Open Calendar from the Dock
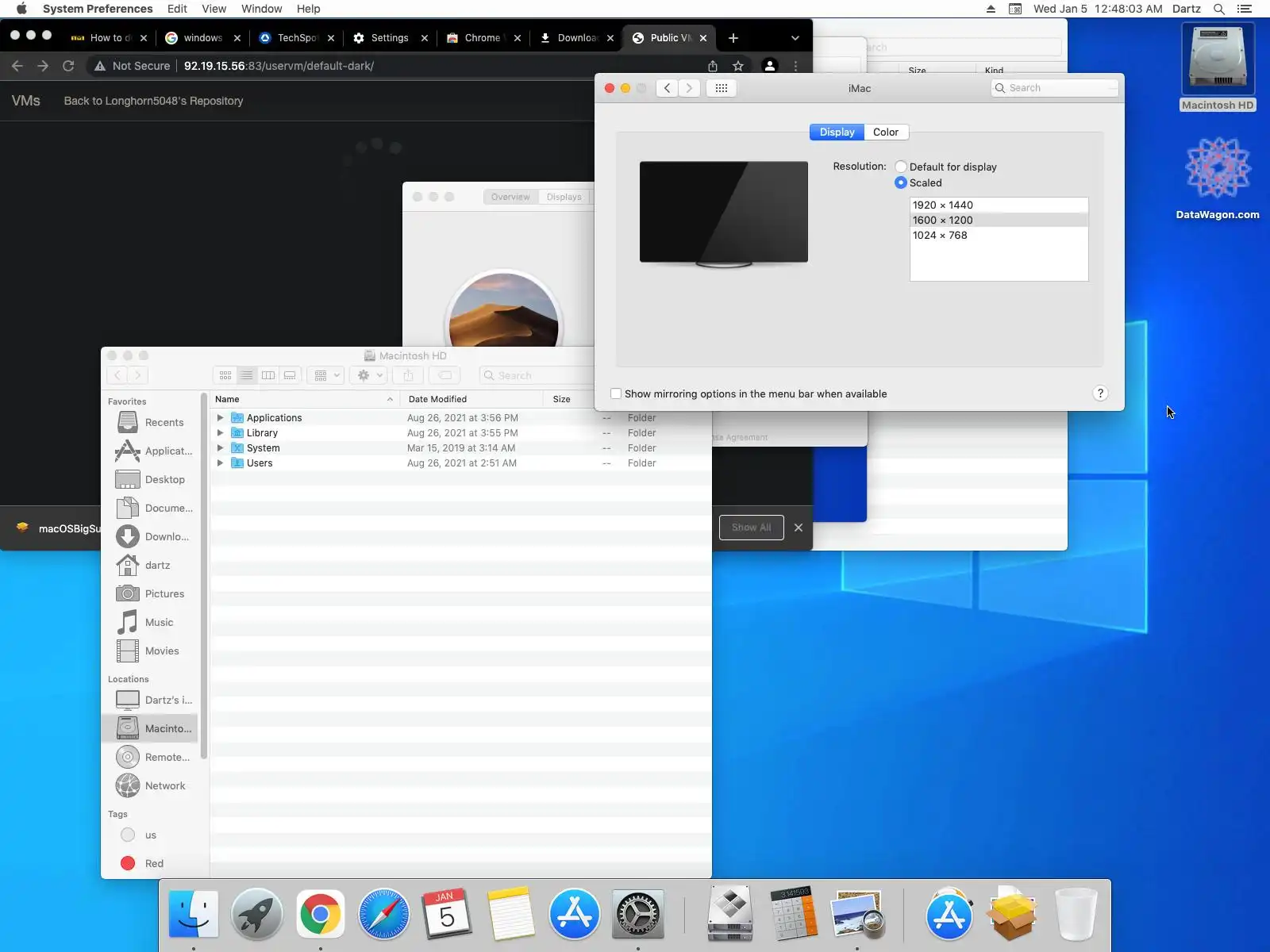Viewport: 1270px width, 952px height. click(x=447, y=915)
